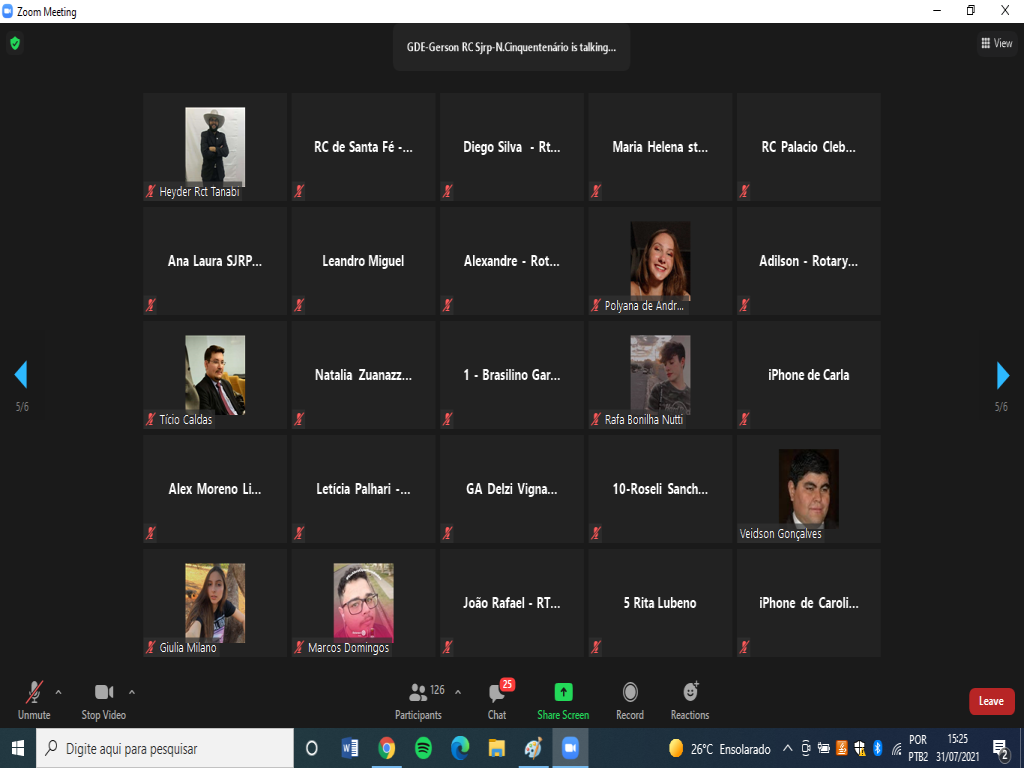This screenshot has height=768, width=1024.
Task: Click the green Share Screen icon
Action: pyautogui.click(x=563, y=699)
